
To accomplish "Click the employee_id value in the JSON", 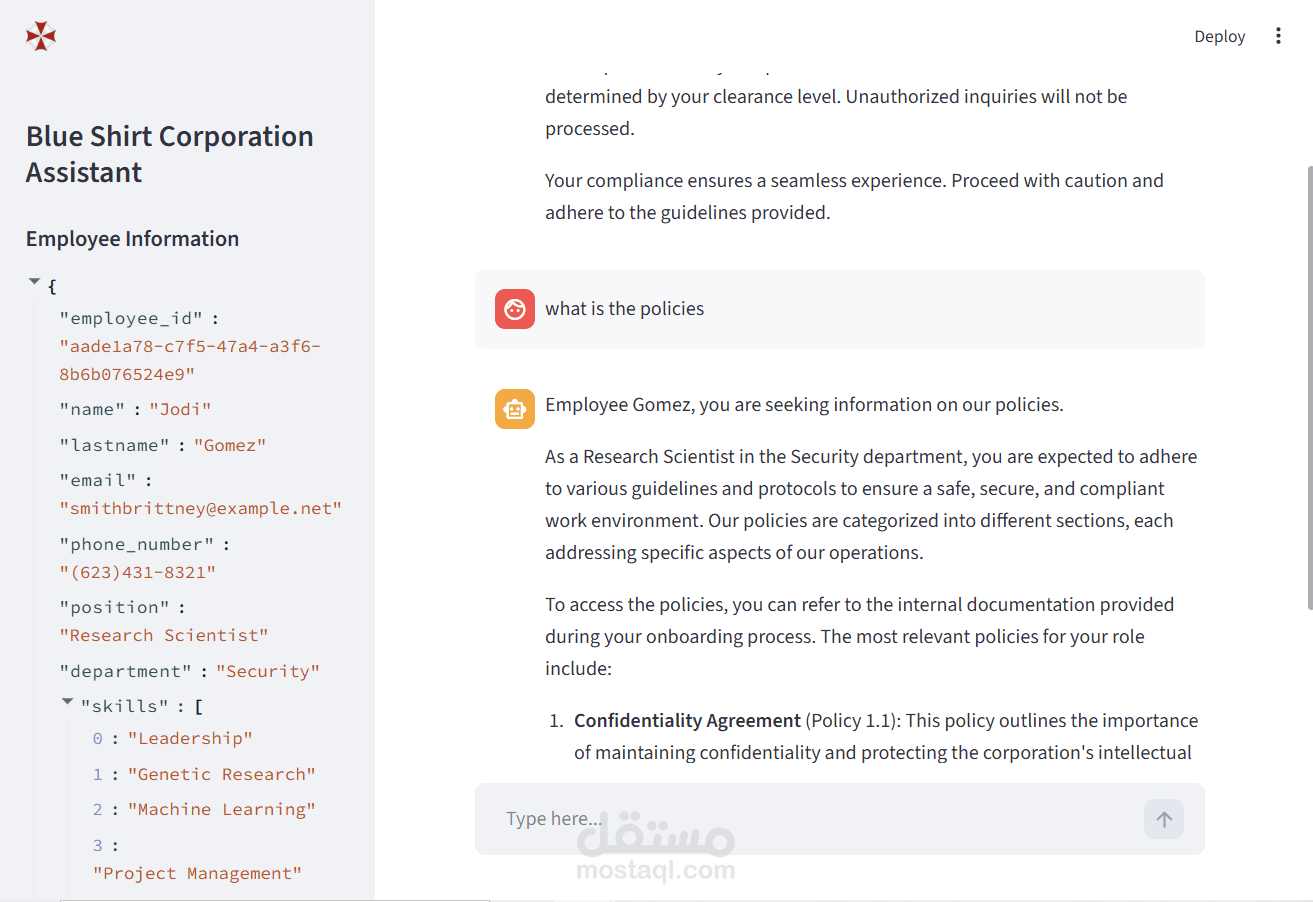I will point(190,360).
